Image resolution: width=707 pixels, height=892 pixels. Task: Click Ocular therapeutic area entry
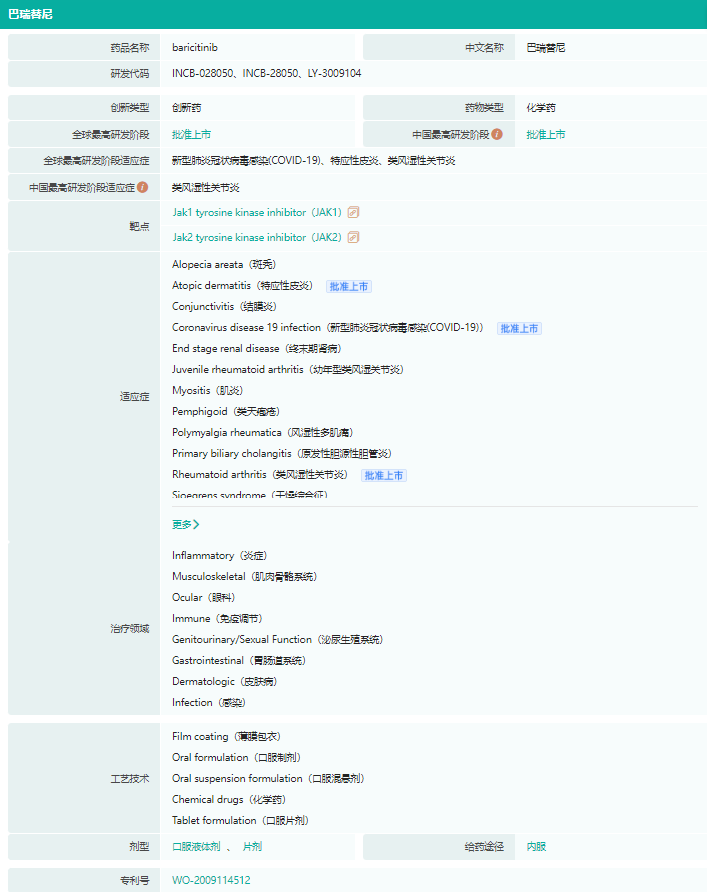point(203,598)
